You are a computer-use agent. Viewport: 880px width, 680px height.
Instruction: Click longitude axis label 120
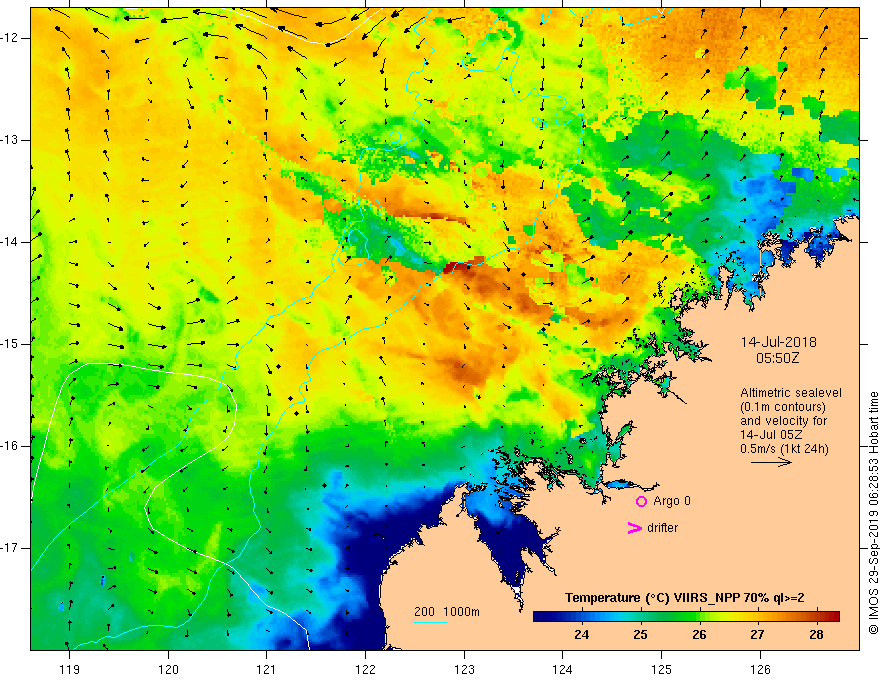tap(168, 669)
